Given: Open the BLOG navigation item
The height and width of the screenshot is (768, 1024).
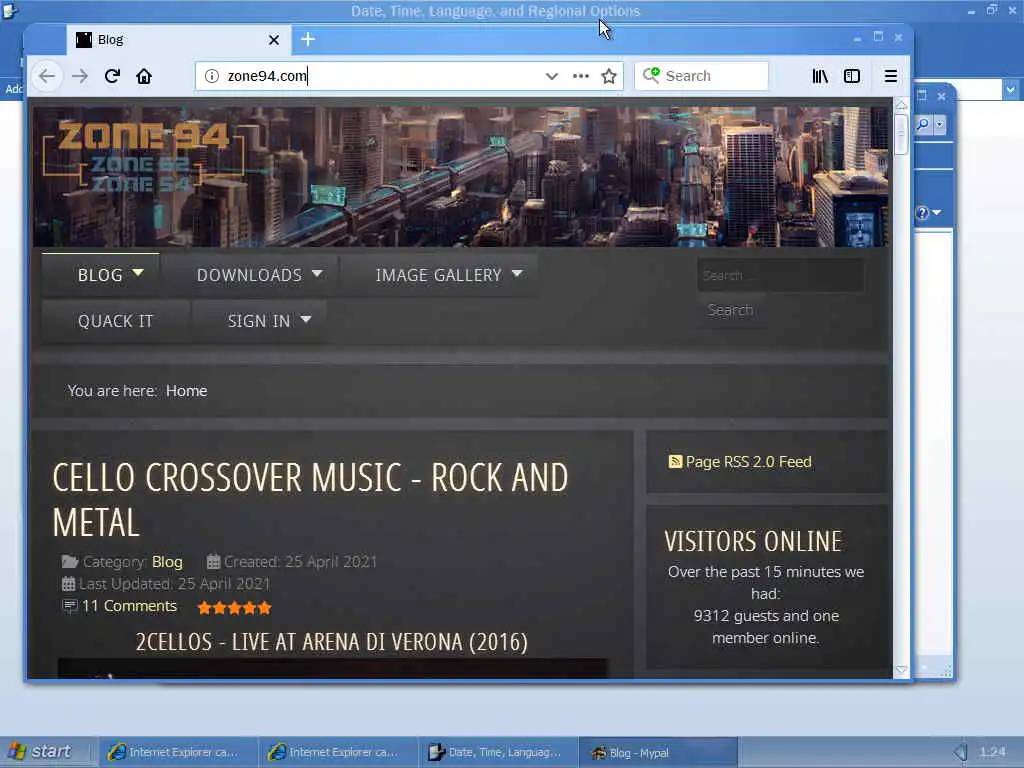Looking at the screenshot, I should (x=101, y=275).
